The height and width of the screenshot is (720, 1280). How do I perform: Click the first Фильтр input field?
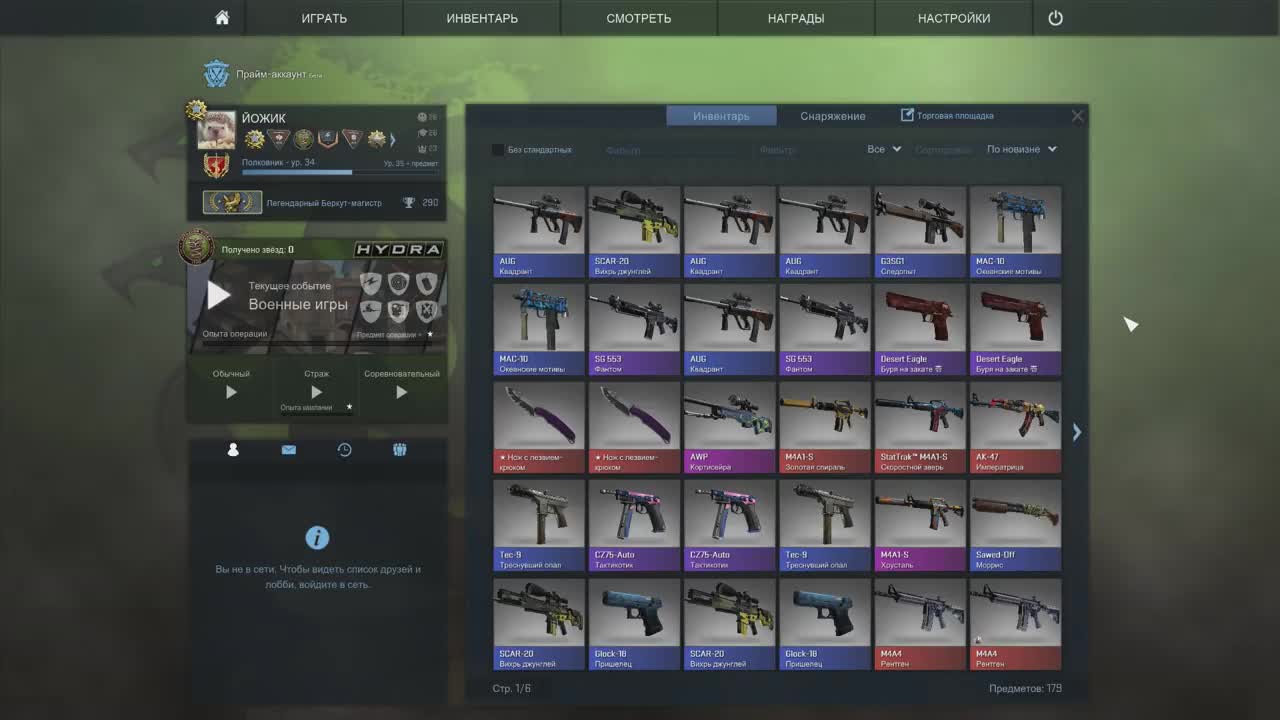tap(670, 150)
